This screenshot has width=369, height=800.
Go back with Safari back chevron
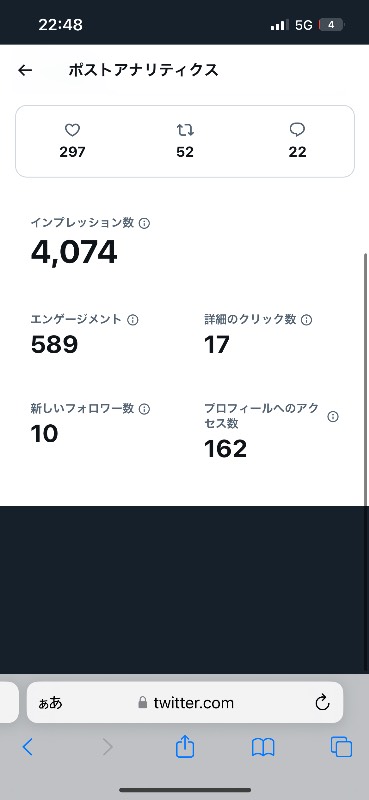[x=28, y=747]
